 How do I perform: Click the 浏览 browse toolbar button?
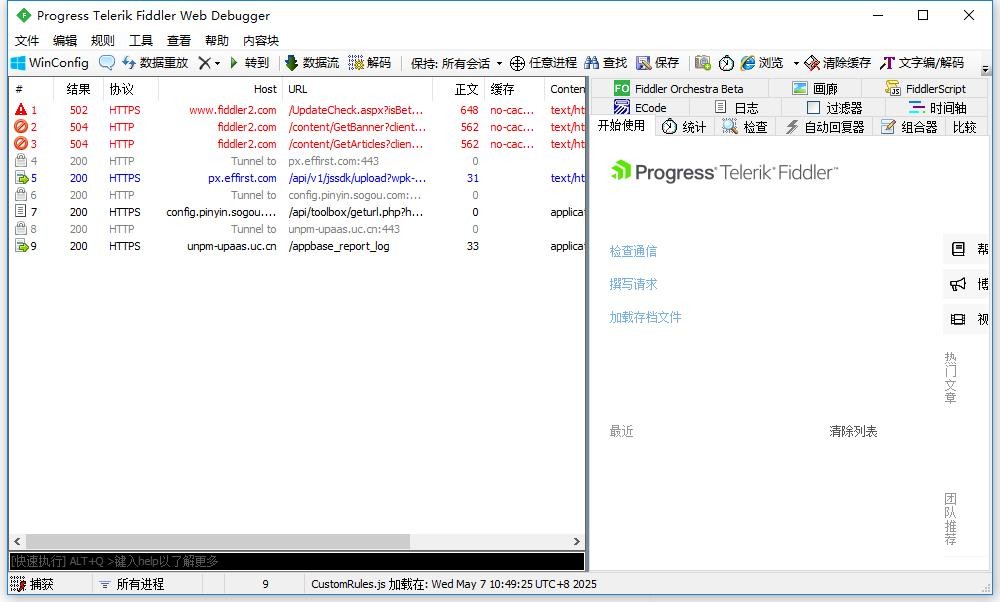pos(761,62)
